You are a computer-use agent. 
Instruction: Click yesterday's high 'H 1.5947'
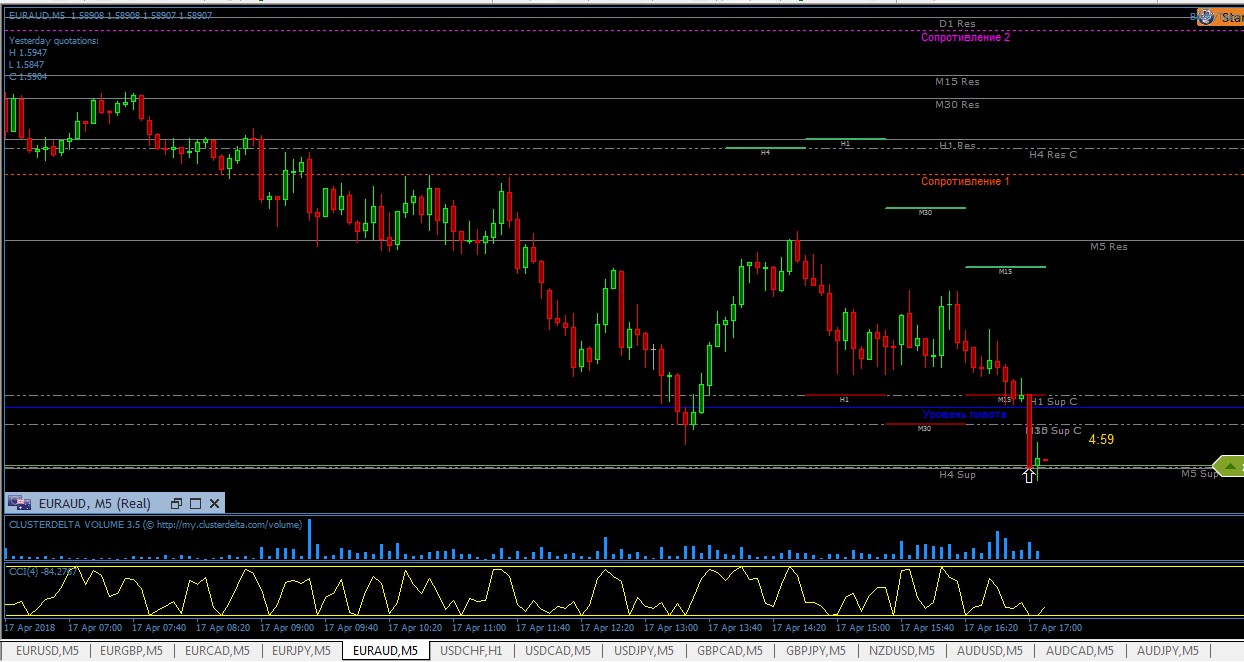(27, 53)
